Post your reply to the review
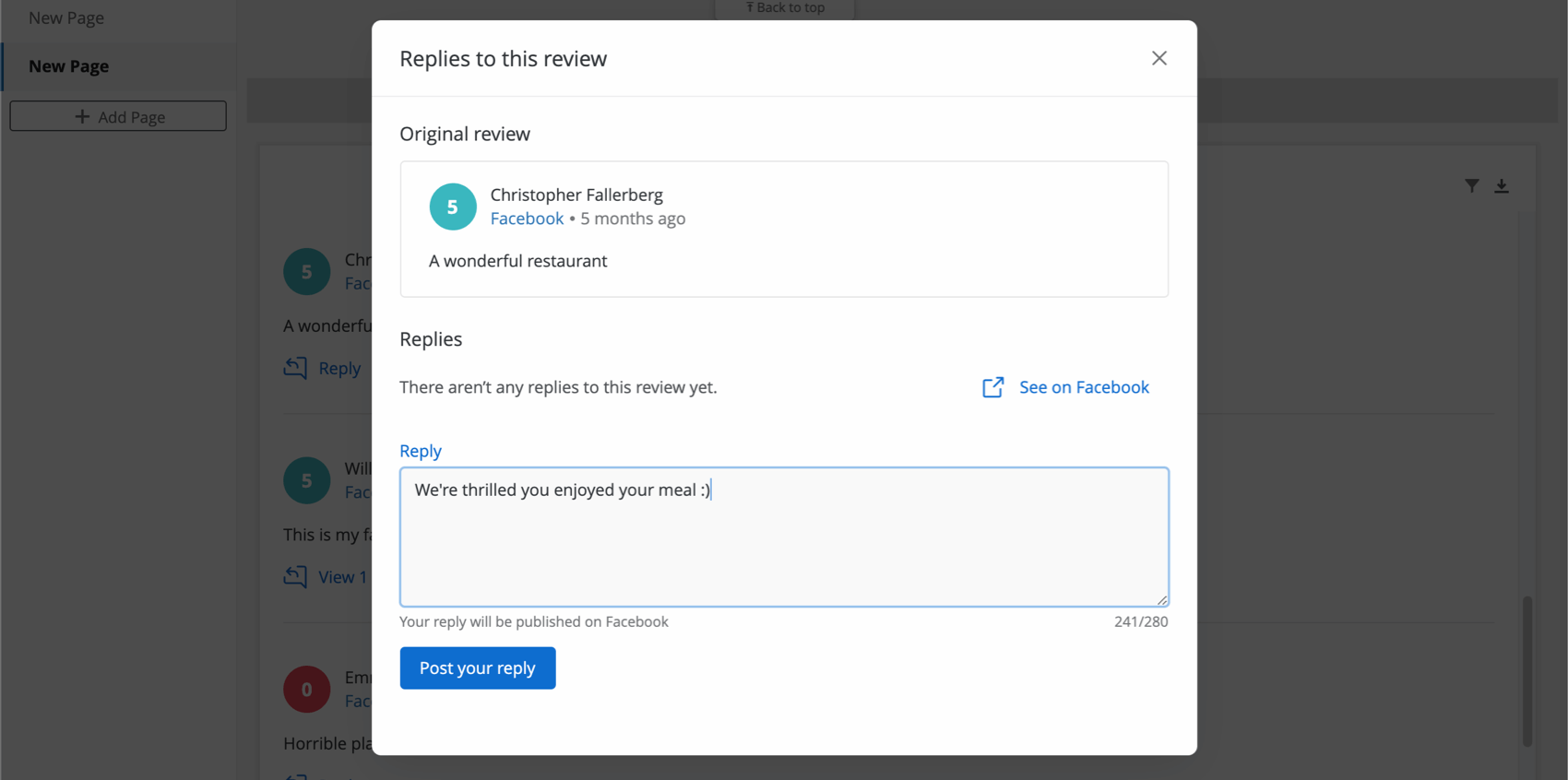 477,668
